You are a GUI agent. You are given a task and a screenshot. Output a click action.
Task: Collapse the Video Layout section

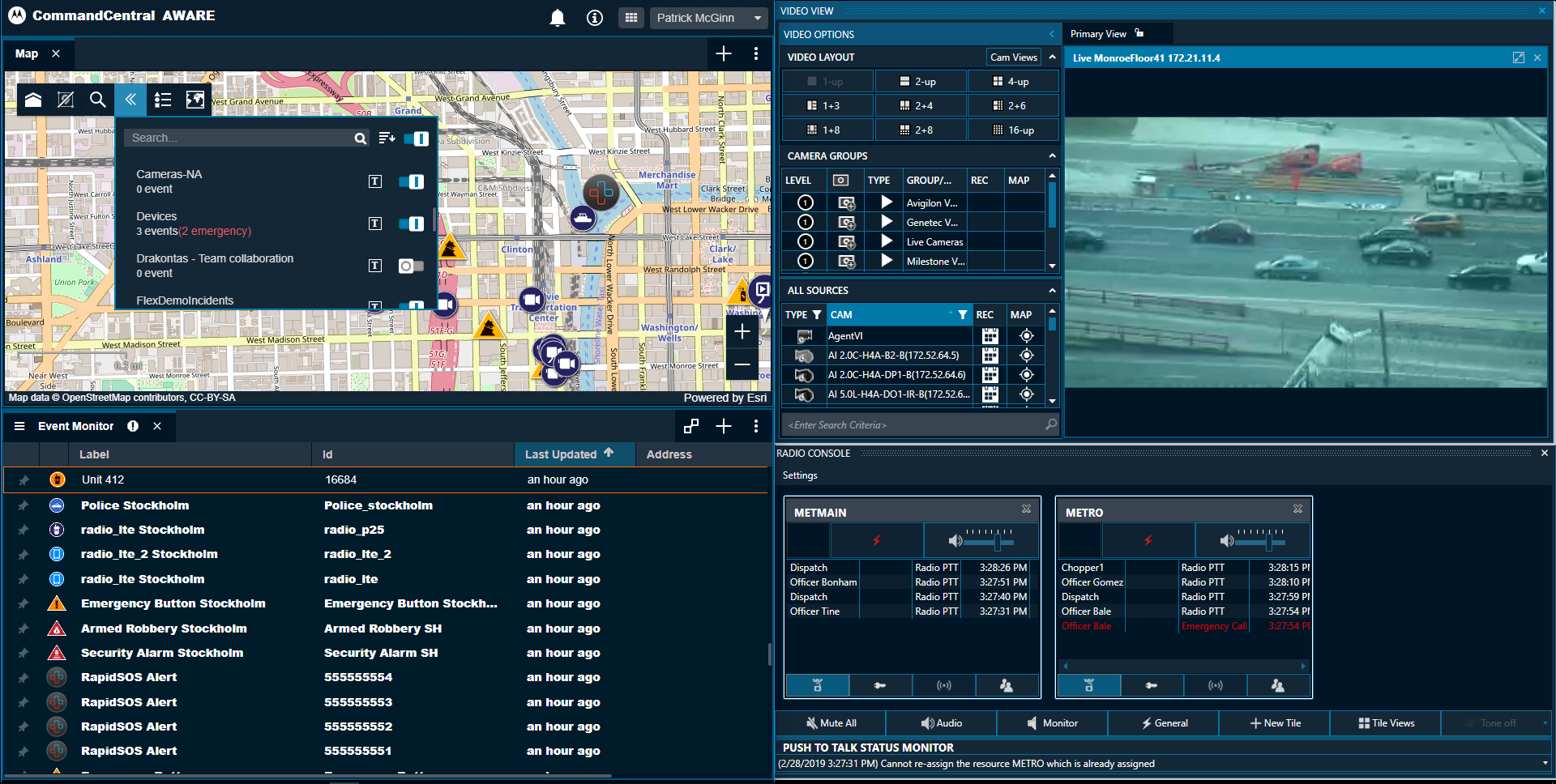[1052, 57]
